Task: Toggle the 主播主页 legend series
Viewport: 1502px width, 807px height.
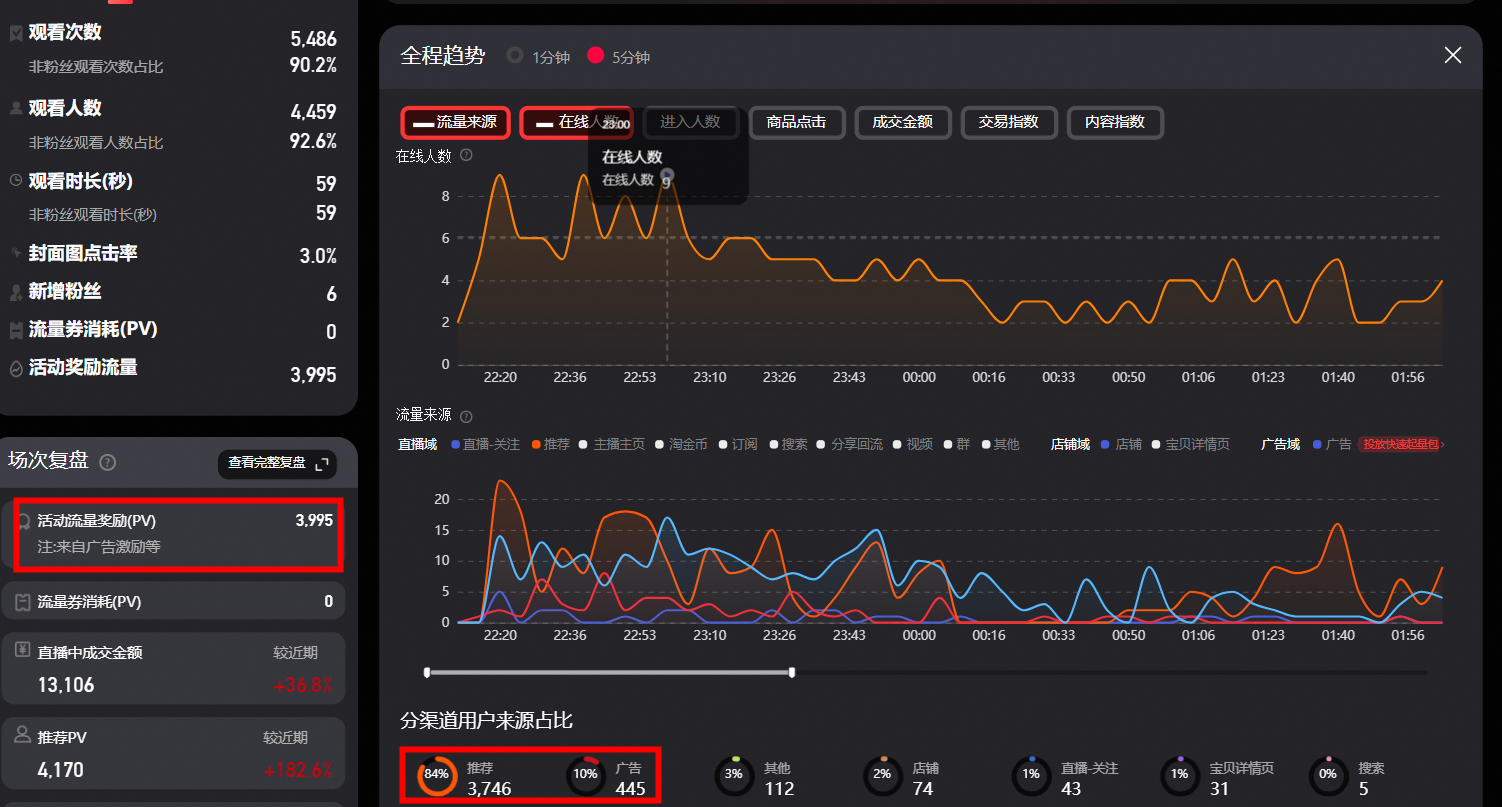Action: [613, 444]
